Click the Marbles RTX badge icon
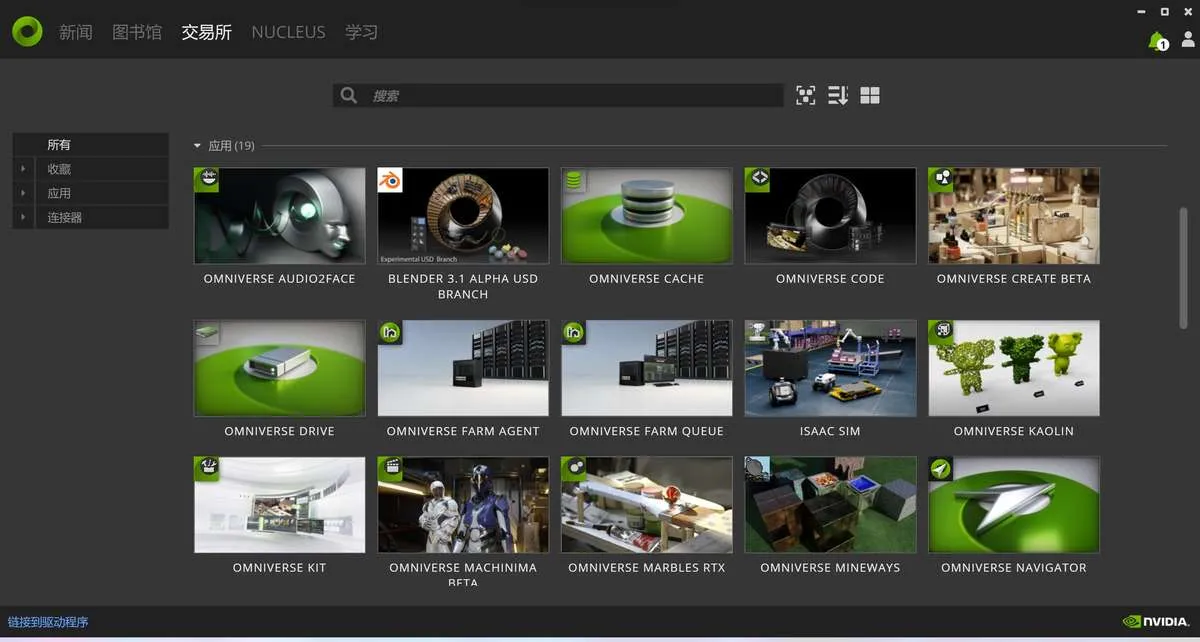1200x642 pixels. (574, 469)
